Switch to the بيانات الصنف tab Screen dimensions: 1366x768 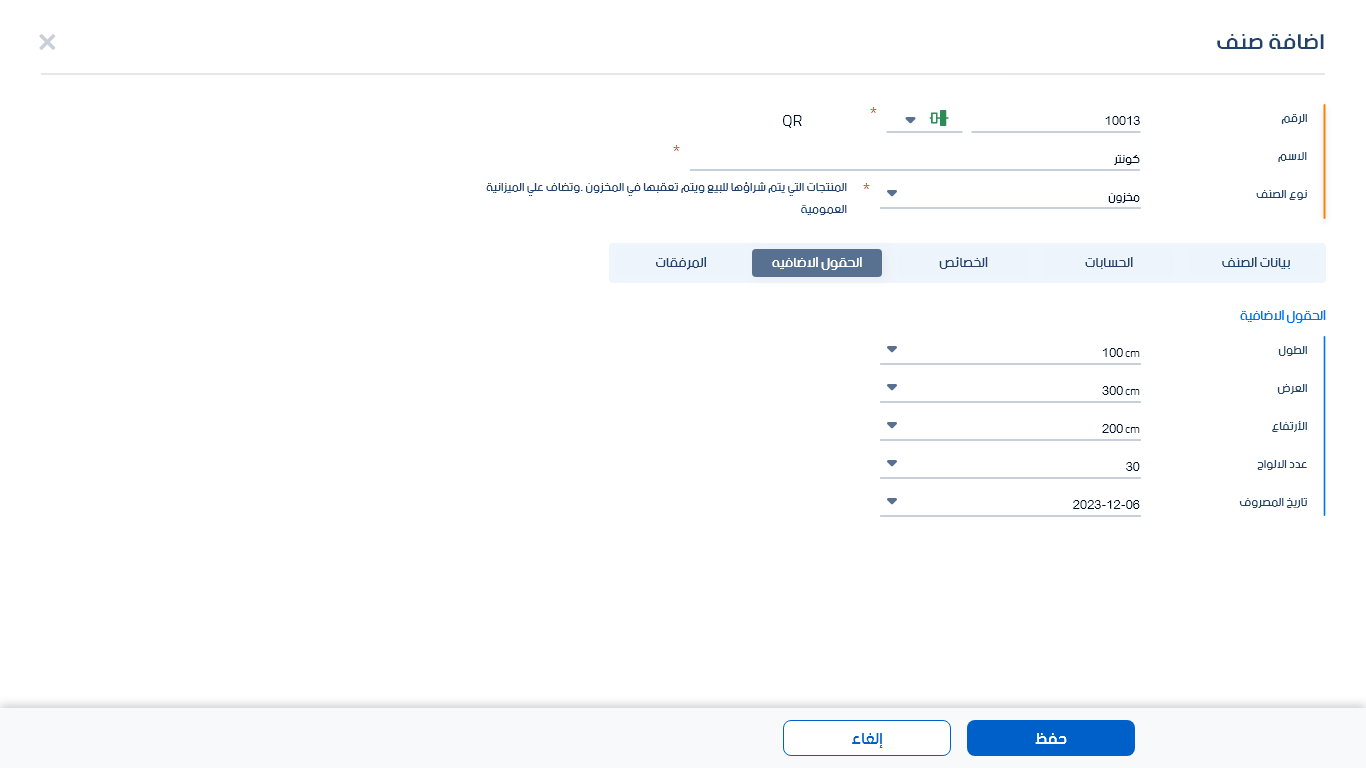pos(1256,263)
